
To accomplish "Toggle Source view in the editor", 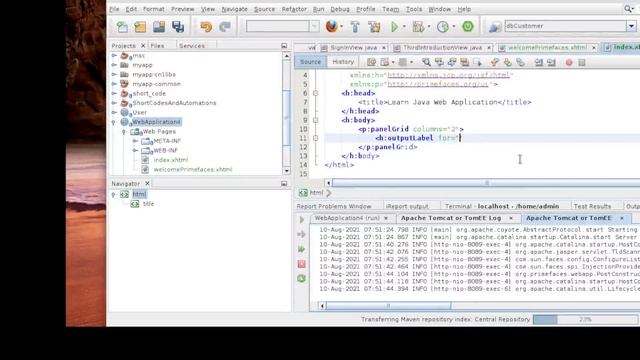I will (x=311, y=62).
